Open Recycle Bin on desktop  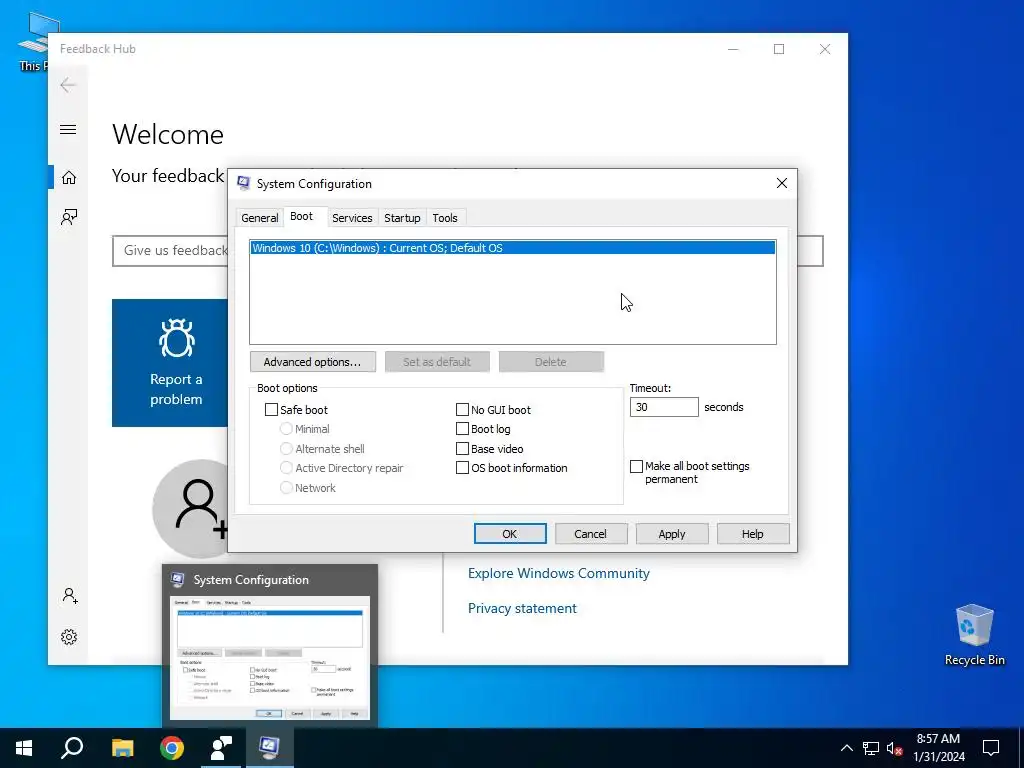[974, 635]
